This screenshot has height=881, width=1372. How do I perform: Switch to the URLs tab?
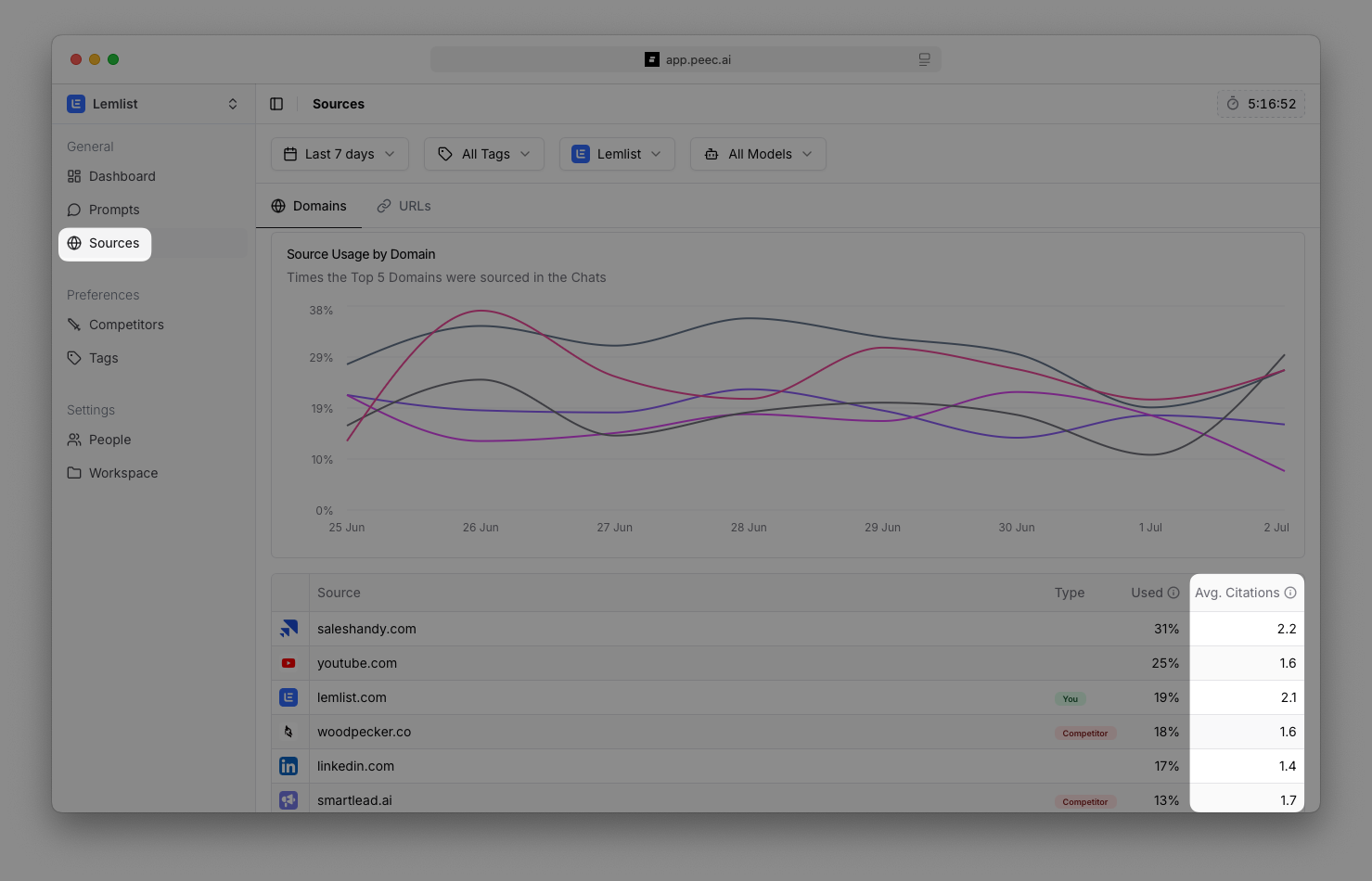point(404,205)
